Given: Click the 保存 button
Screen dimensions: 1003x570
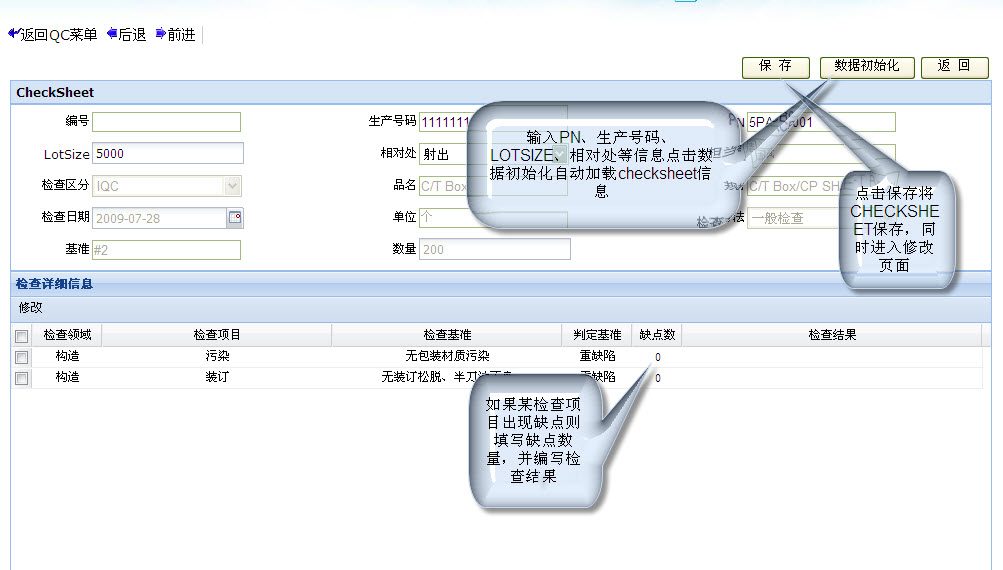Looking at the screenshot, I should click(x=775, y=67).
